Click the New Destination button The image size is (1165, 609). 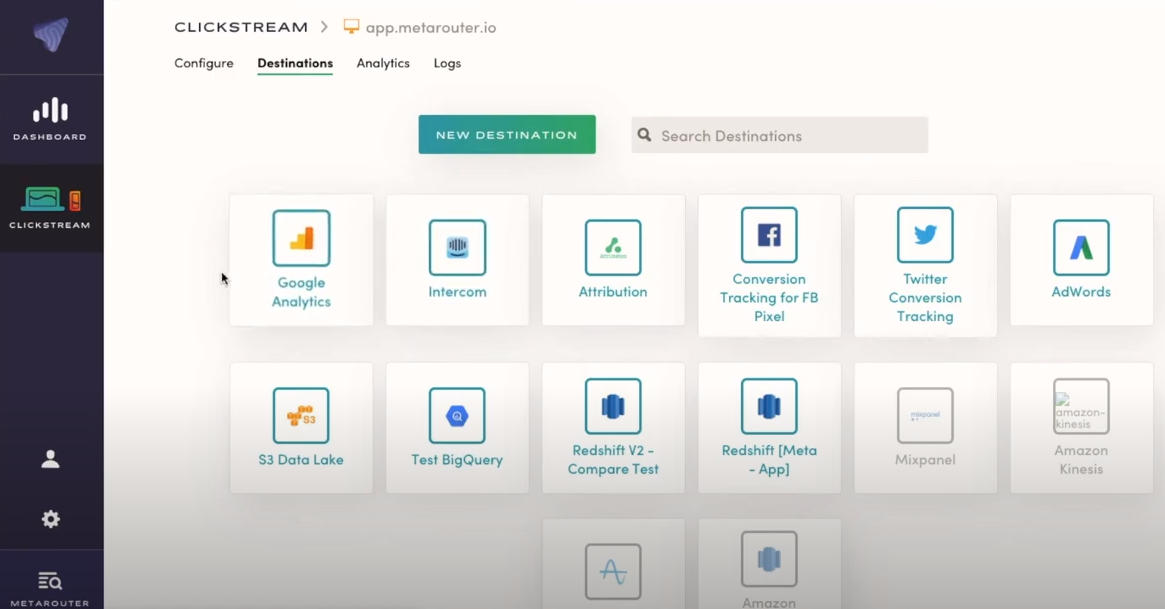(x=506, y=133)
